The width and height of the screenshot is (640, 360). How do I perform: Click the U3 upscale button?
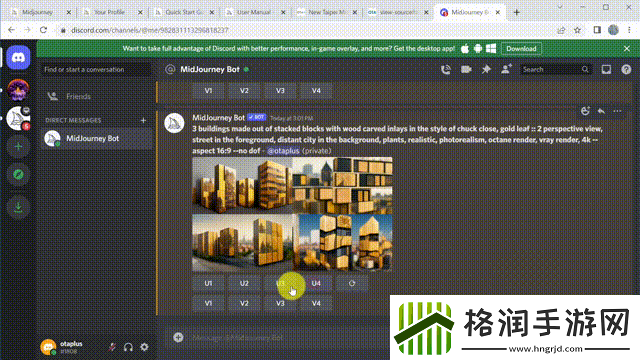[x=280, y=283]
